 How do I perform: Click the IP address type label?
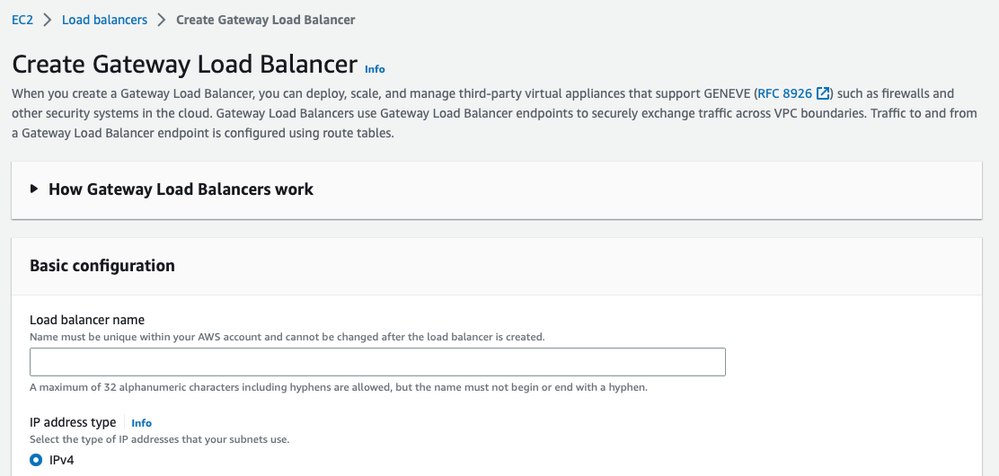73,422
